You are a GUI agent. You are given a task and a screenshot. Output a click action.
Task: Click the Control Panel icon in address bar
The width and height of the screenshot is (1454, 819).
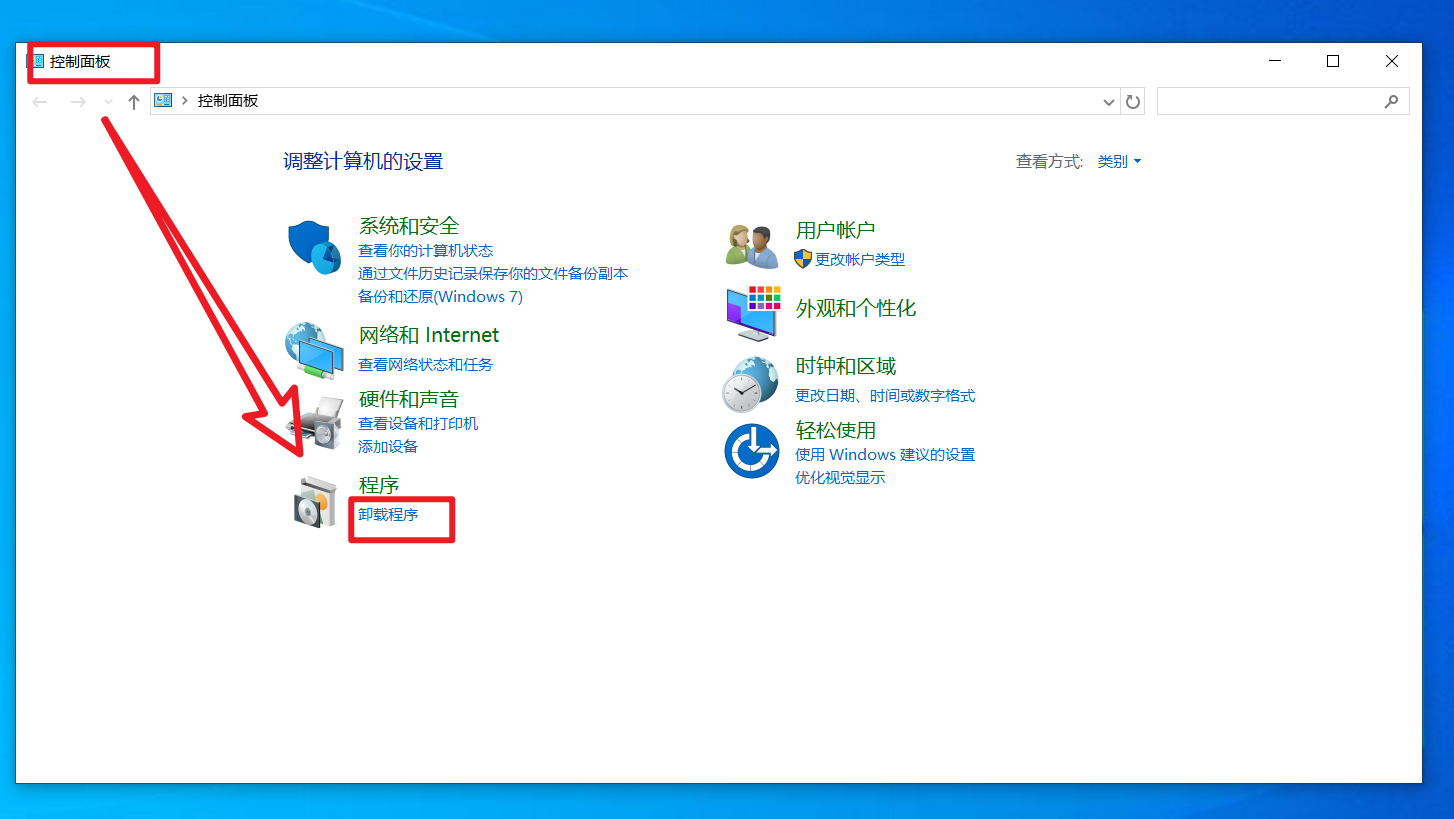(x=163, y=101)
